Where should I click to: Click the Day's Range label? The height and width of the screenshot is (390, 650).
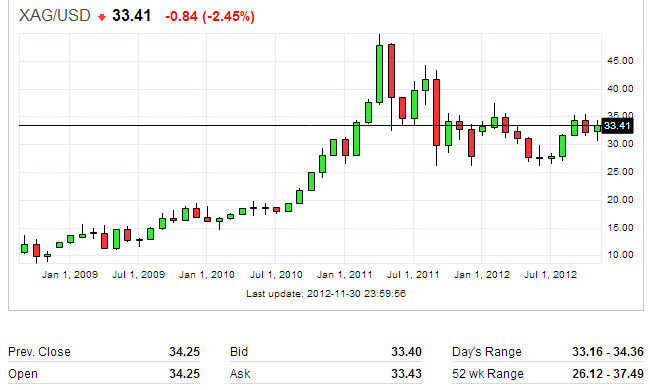click(x=487, y=352)
